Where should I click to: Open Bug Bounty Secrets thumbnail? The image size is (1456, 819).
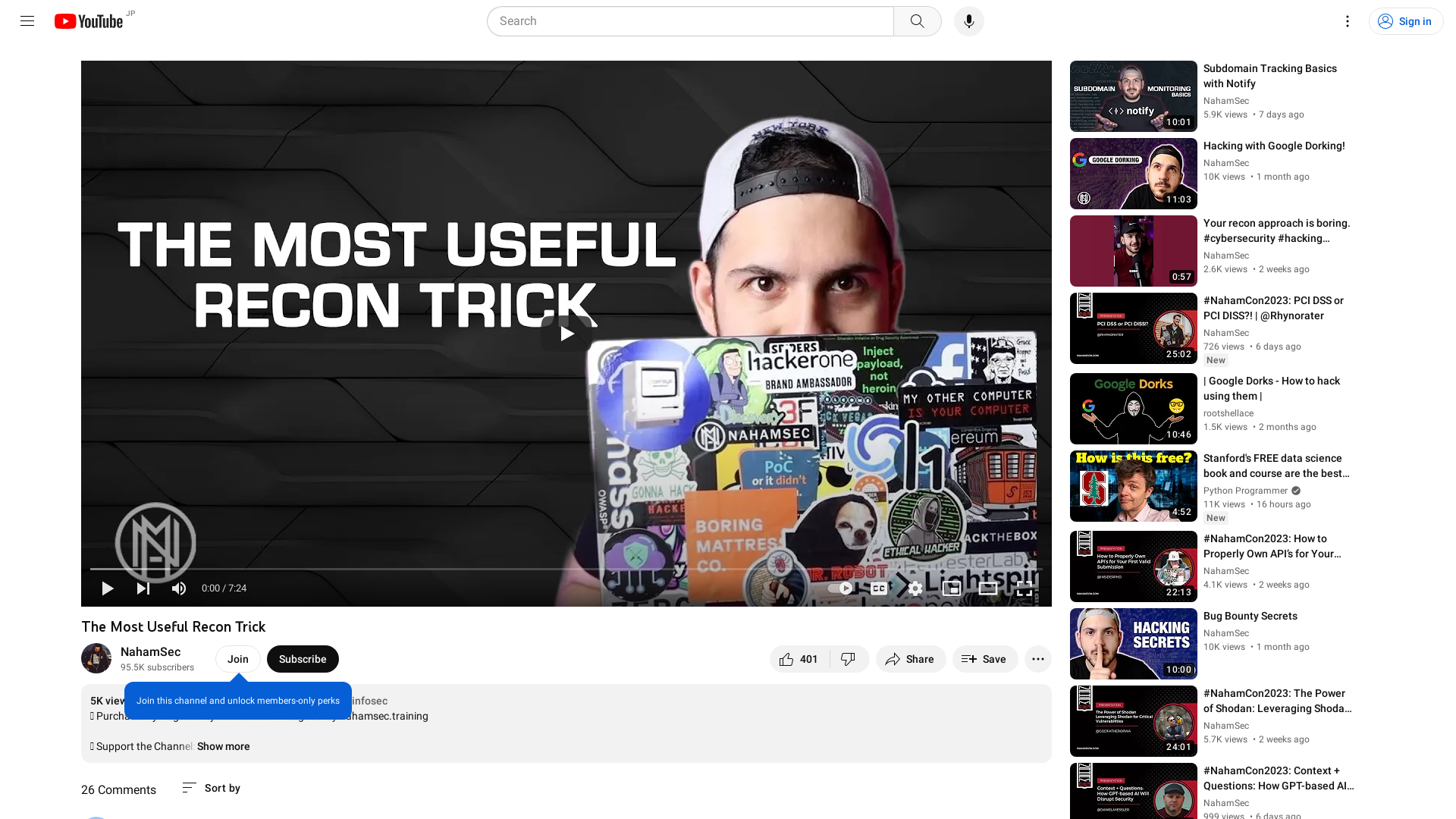click(x=1133, y=644)
